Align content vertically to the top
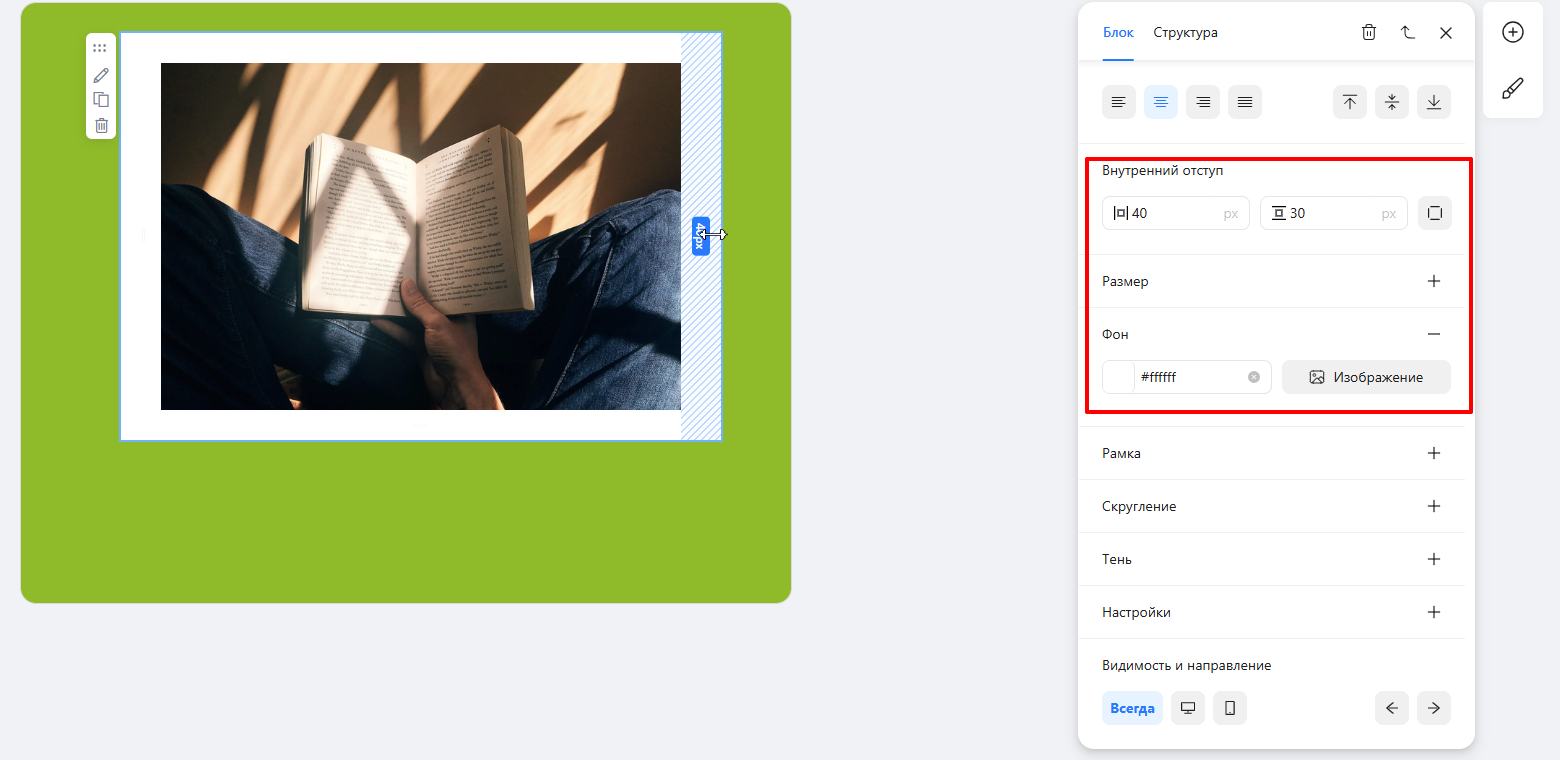 (1350, 102)
